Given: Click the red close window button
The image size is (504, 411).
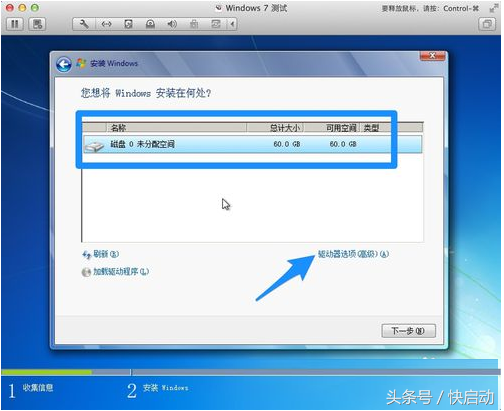Looking at the screenshot, I should click(10, 8).
